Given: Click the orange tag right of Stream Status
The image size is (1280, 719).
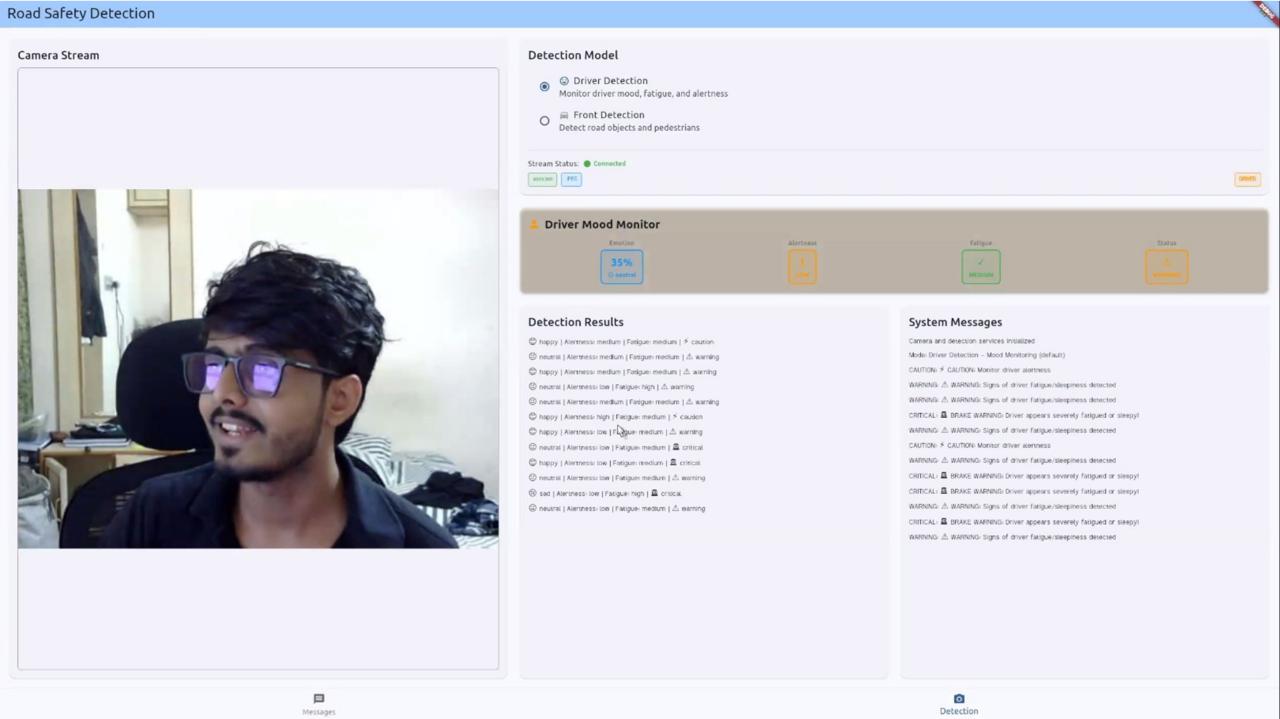Looking at the screenshot, I should point(1247,179).
